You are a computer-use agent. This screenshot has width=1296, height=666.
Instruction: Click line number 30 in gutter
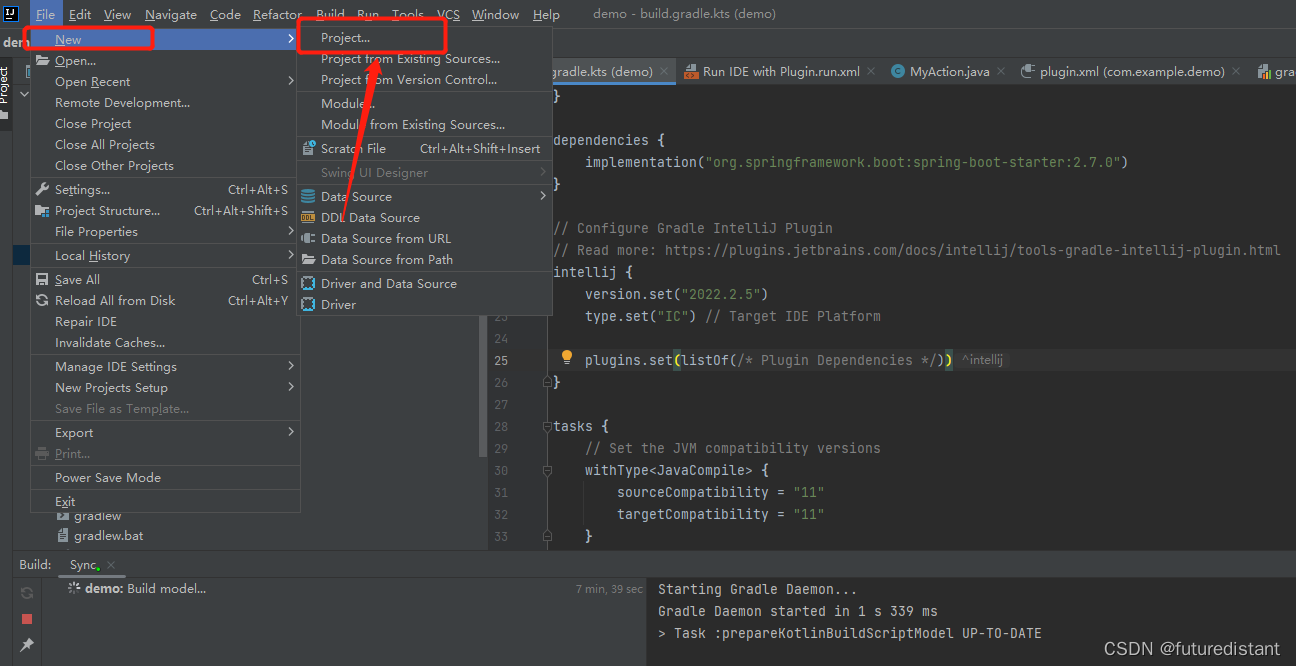(x=501, y=470)
